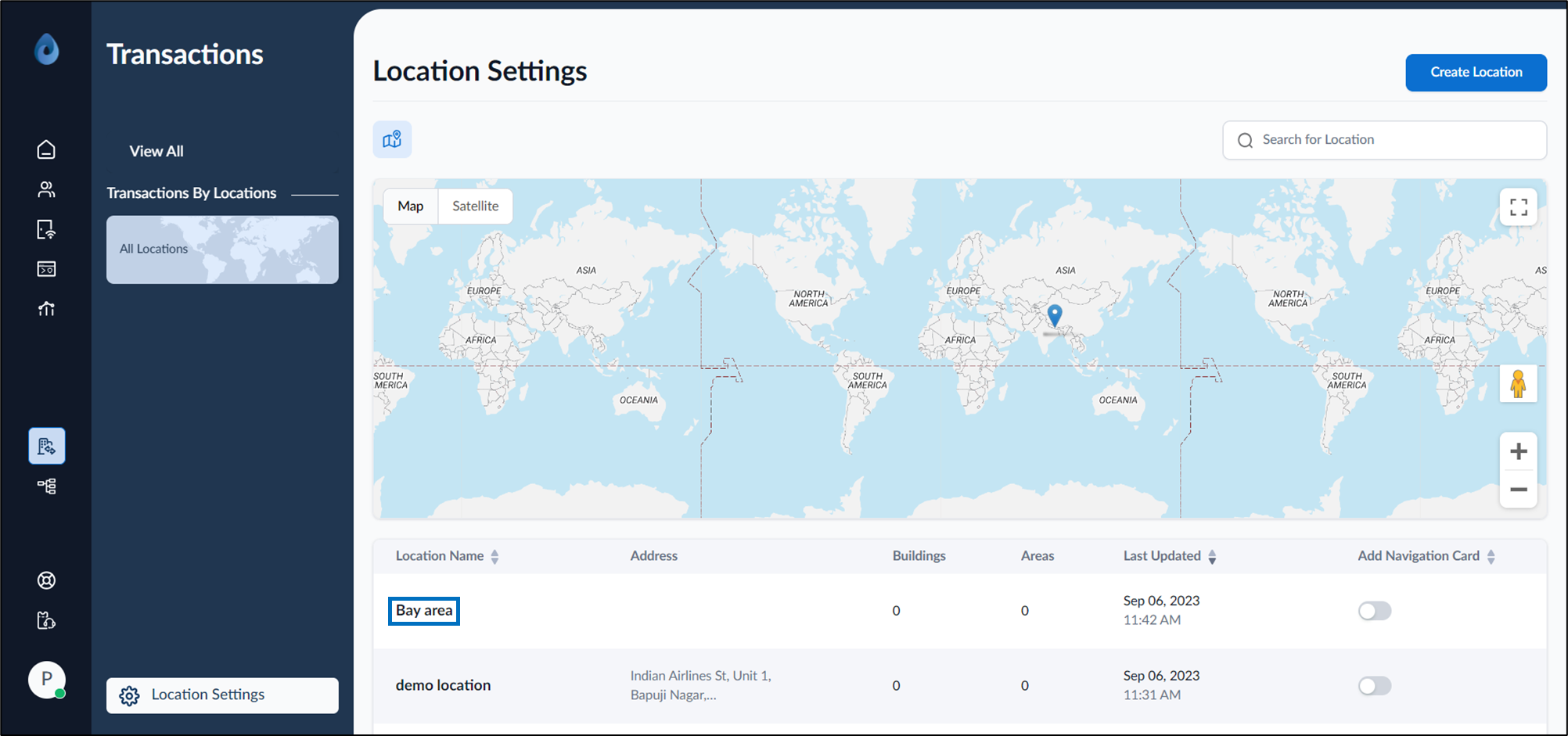Screen dimensions: 1568x736
Task: Sort by Location Name column
Action: point(494,556)
